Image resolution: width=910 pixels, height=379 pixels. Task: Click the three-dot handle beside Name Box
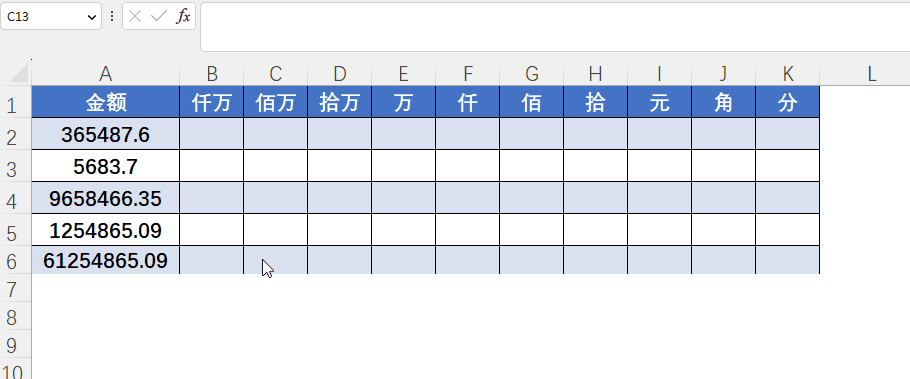coord(112,16)
